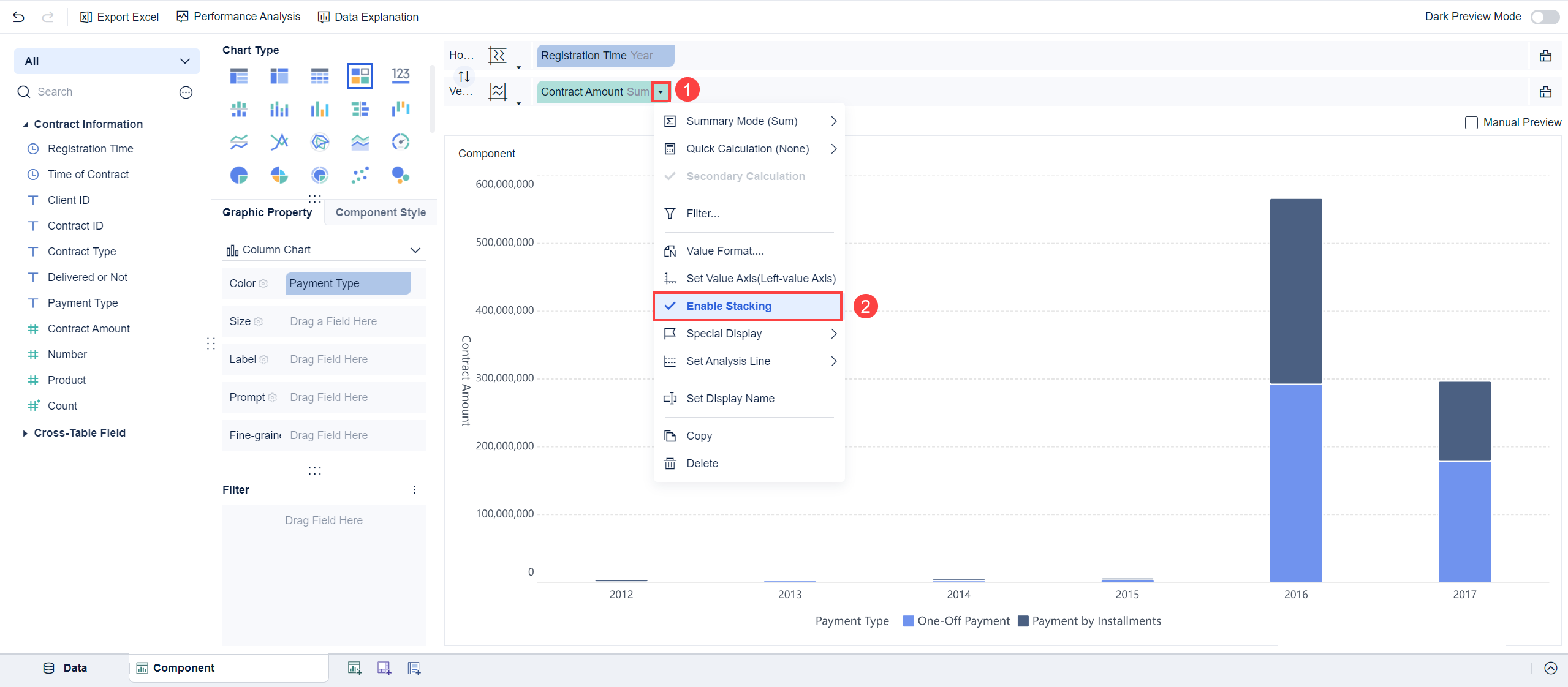Open the All data table dropdown

107,61
